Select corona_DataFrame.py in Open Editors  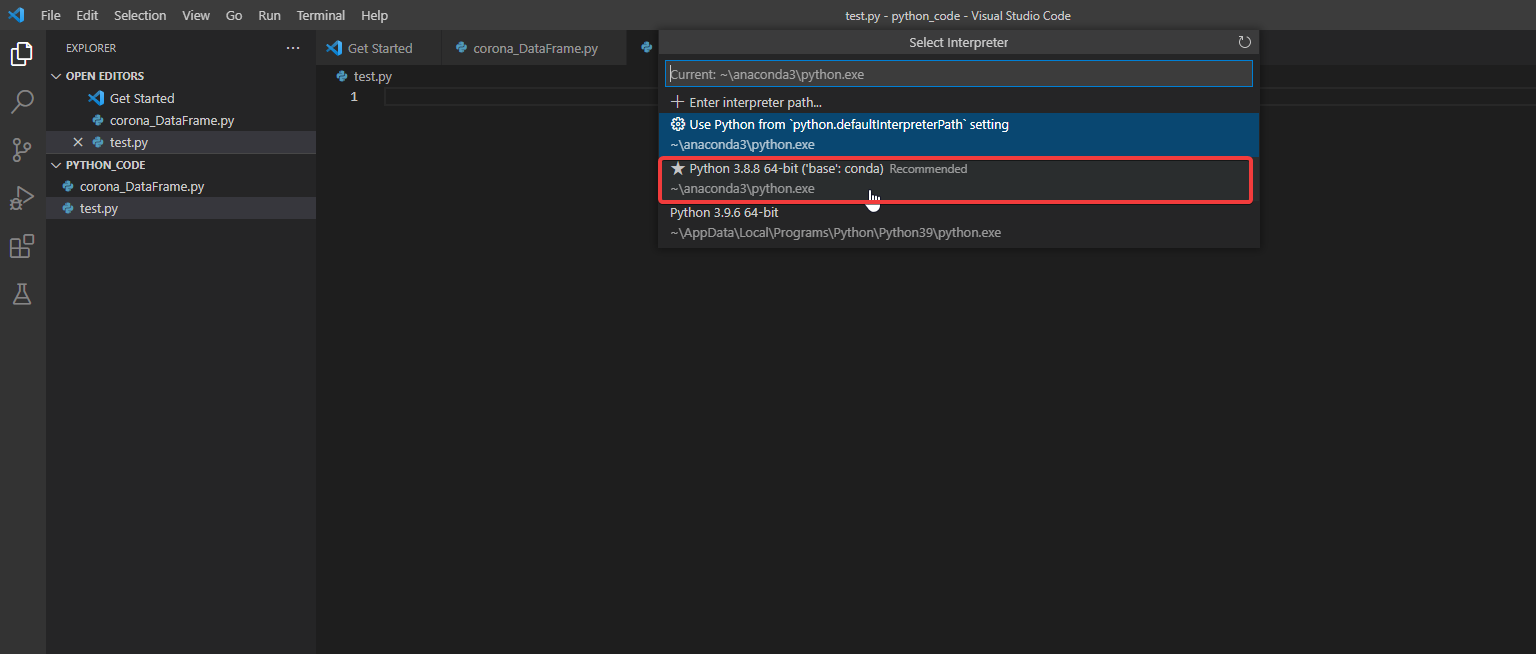(x=181, y=120)
